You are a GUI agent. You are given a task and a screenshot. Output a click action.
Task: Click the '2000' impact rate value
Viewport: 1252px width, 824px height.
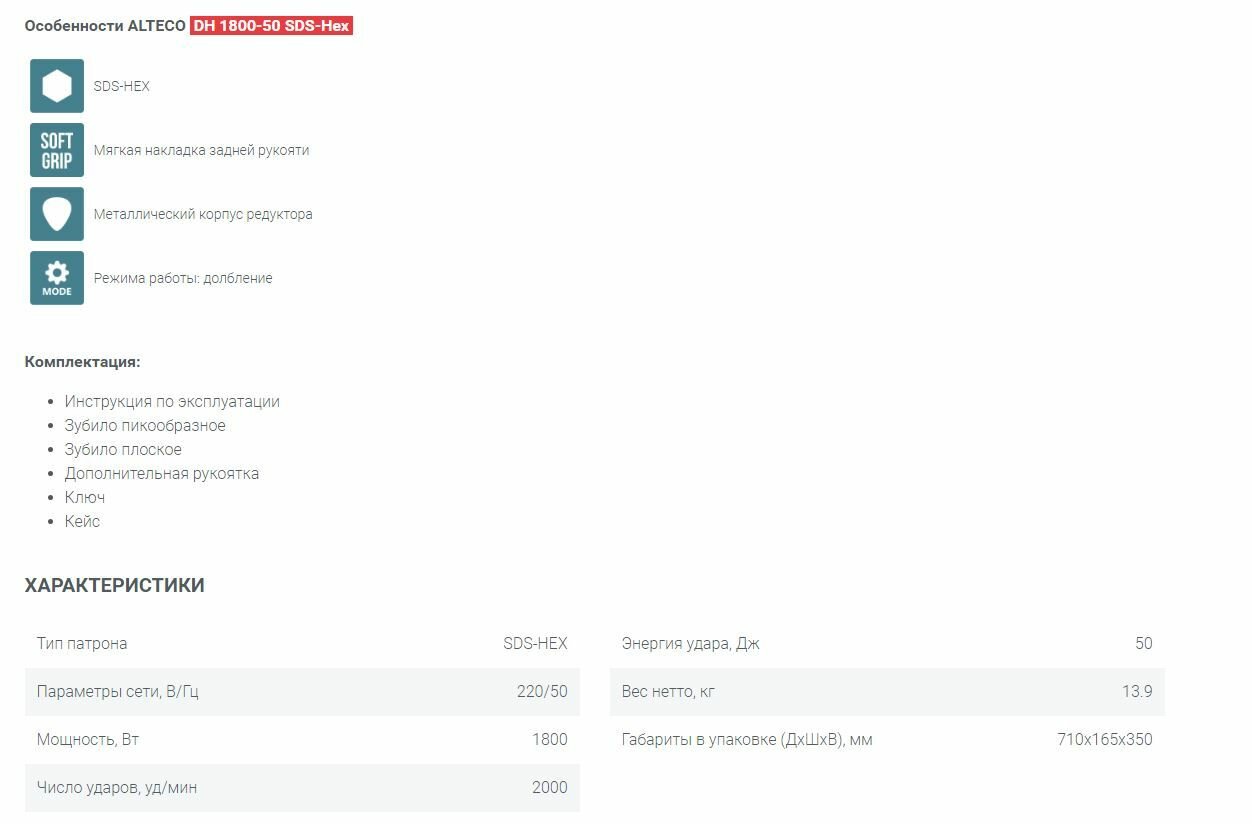pos(550,788)
